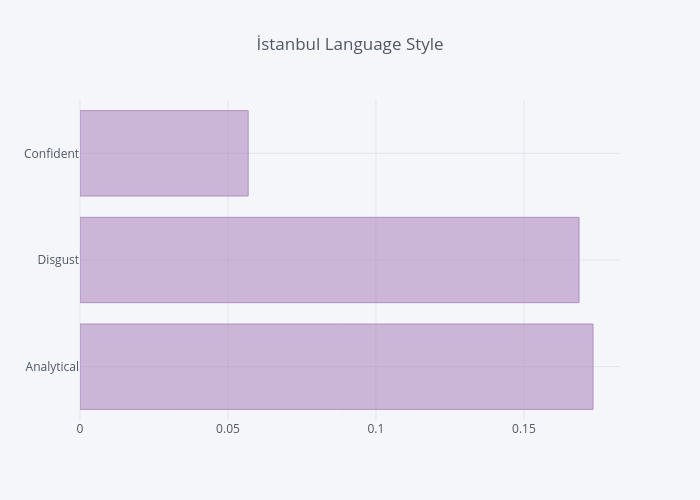The width and height of the screenshot is (700, 500).
Task: Click the word İstanbul in the title
Action: click(x=287, y=45)
